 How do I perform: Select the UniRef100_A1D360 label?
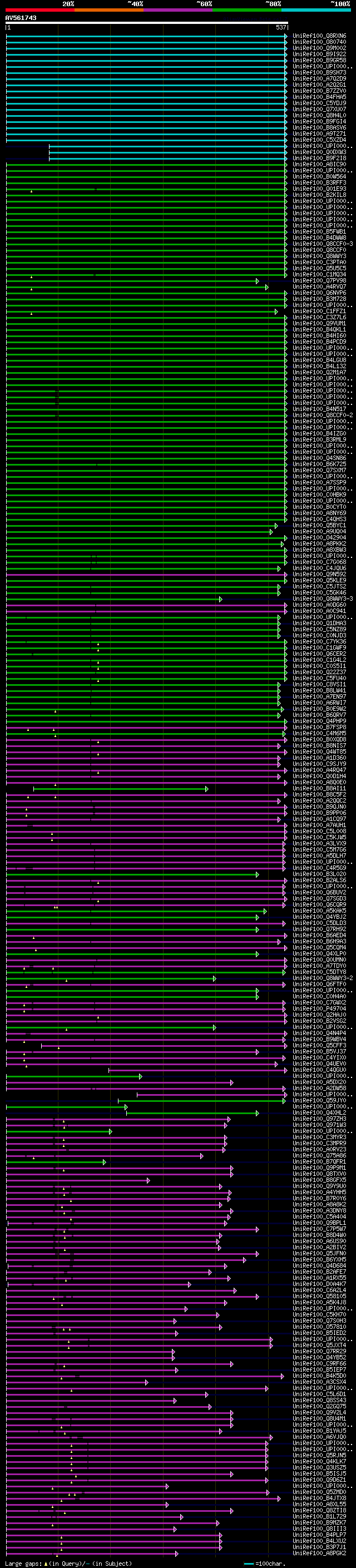319,758
